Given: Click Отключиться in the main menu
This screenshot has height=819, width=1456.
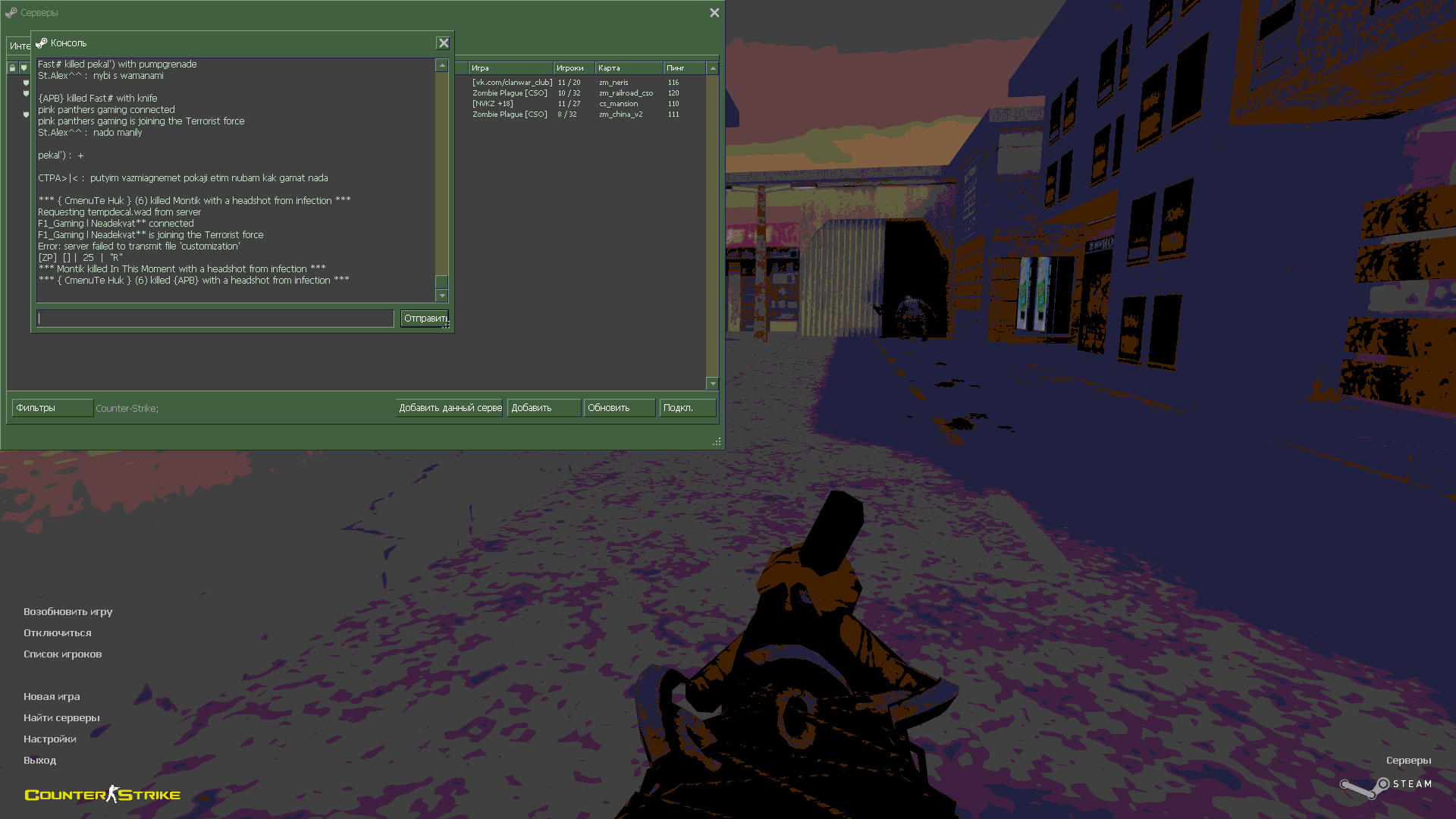Looking at the screenshot, I should pos(57,633).
